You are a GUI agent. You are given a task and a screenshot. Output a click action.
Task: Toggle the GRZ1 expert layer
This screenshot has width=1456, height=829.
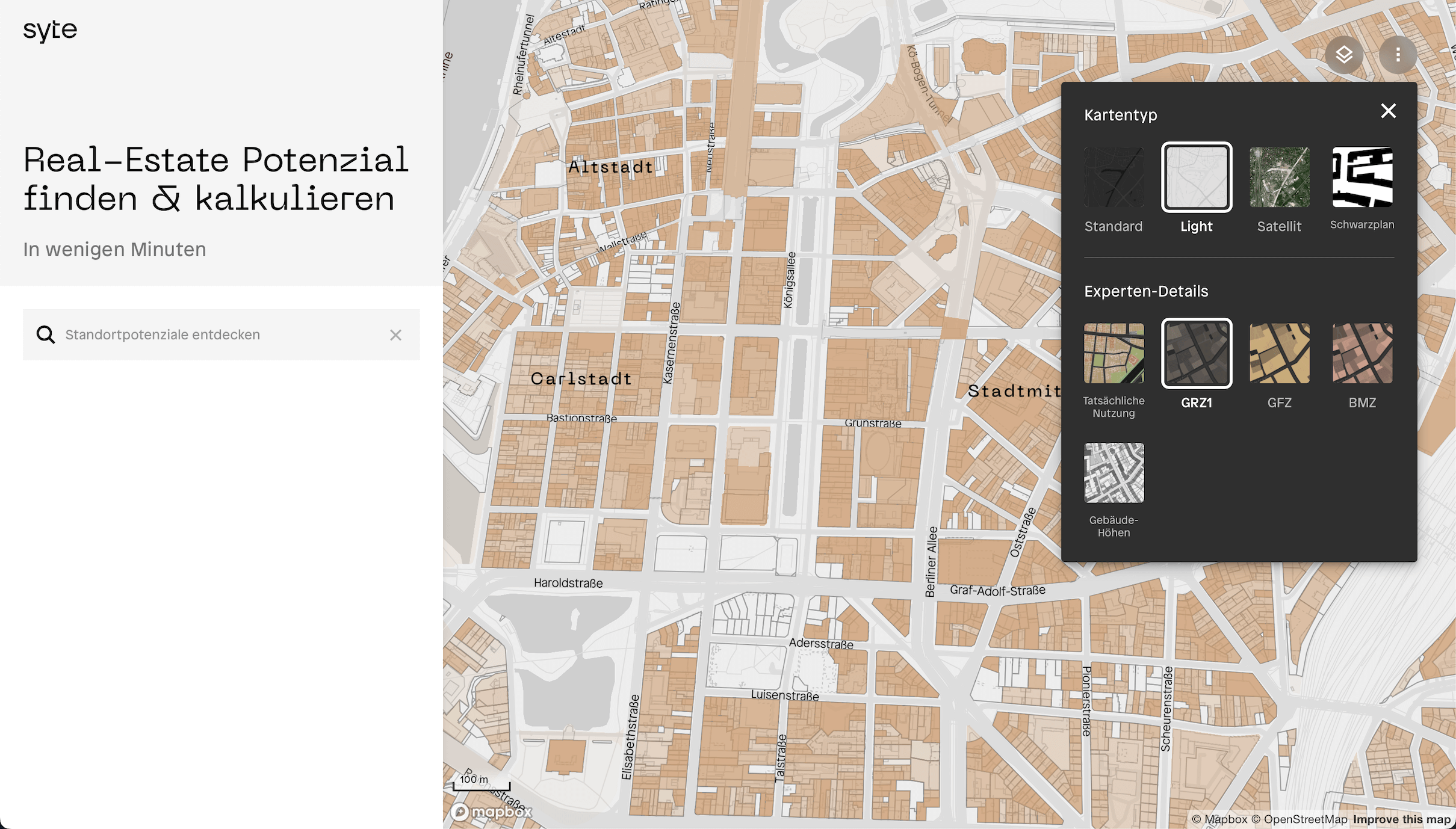(x=1196, y=354)
